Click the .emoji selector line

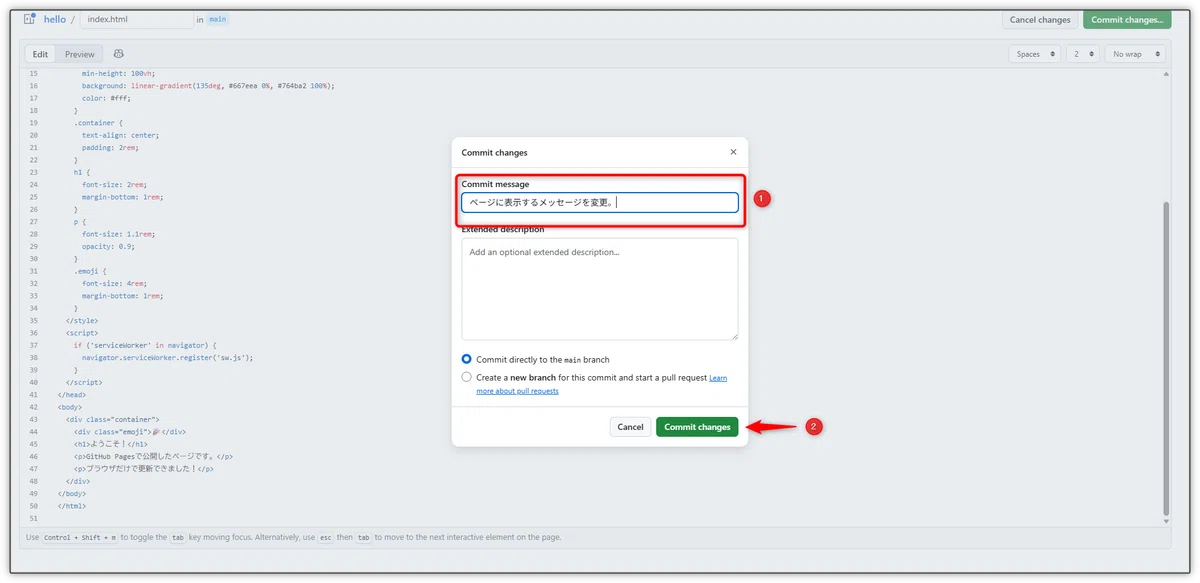[92, 271]
